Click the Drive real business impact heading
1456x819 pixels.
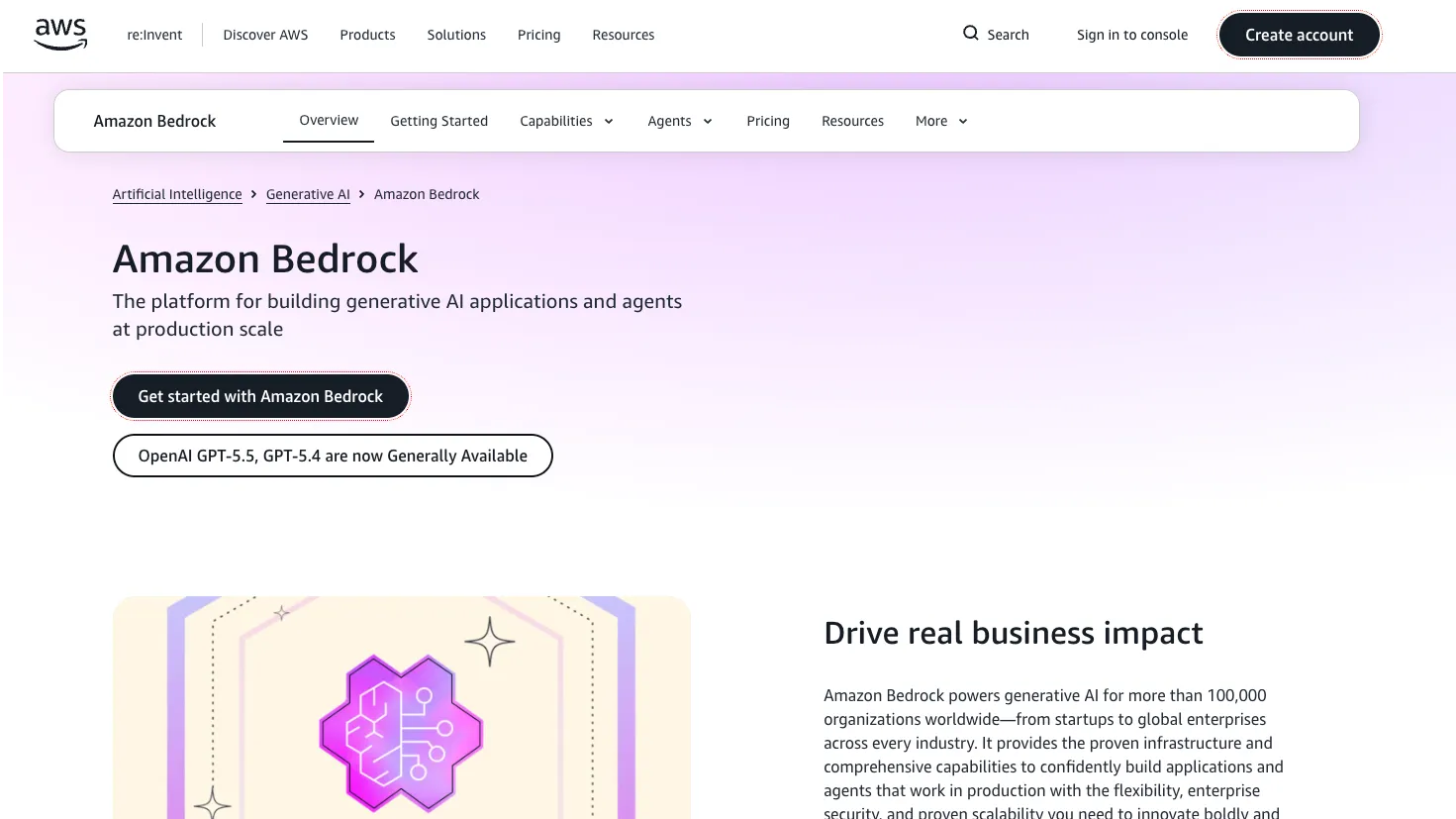[1014, 633]
